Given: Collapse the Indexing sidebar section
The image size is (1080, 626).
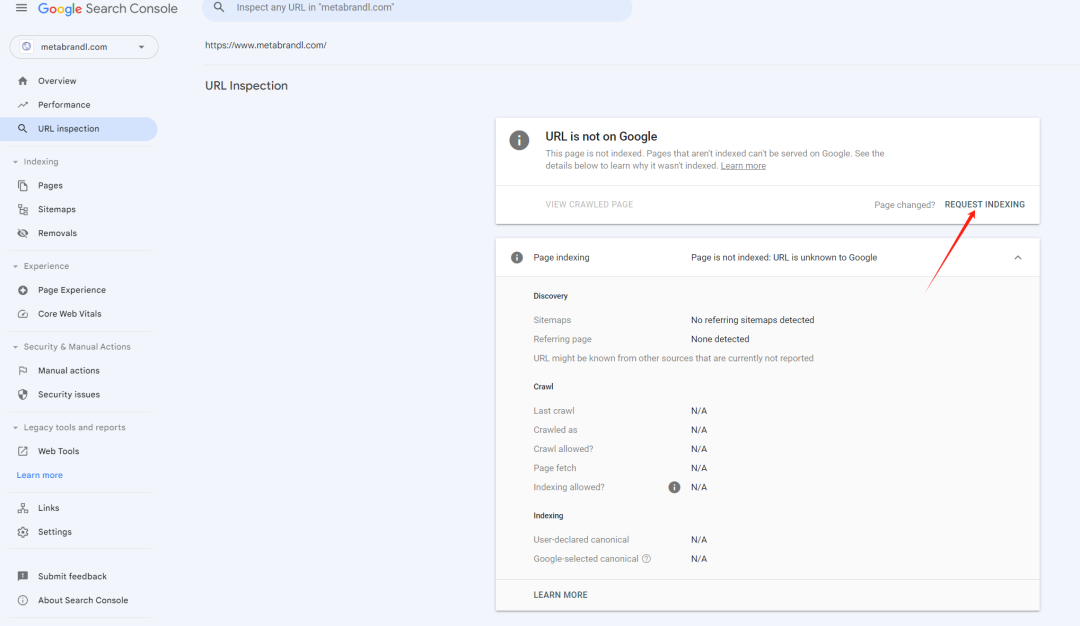Looking at the screenshot, I should (15, 162).
